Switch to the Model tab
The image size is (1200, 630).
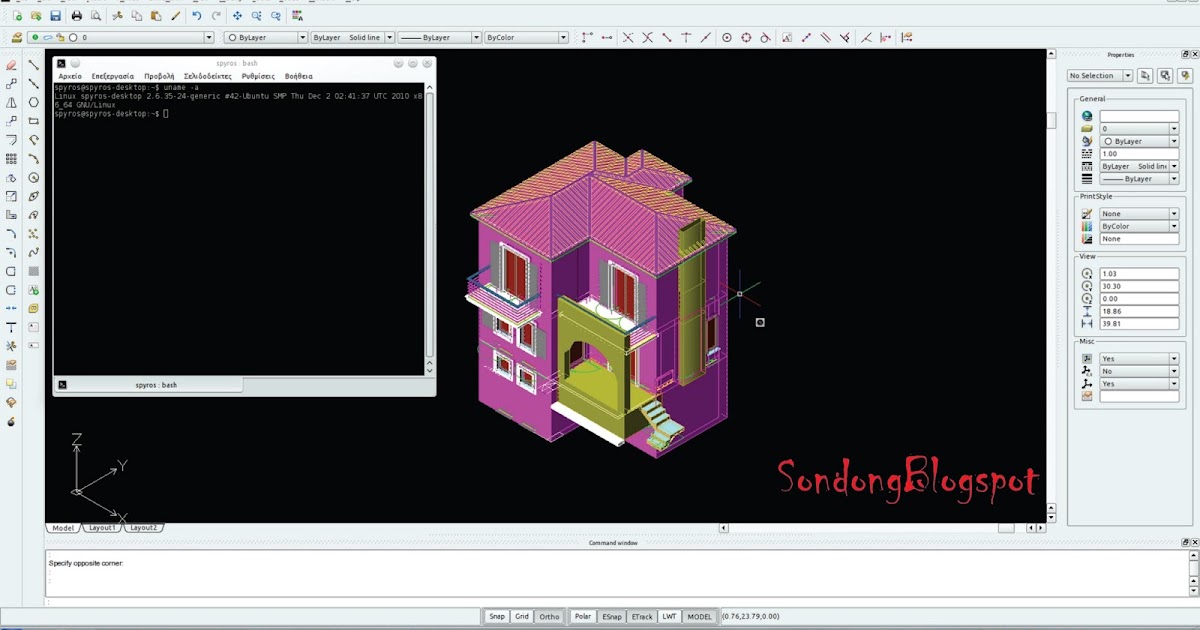tap(63, 527)
